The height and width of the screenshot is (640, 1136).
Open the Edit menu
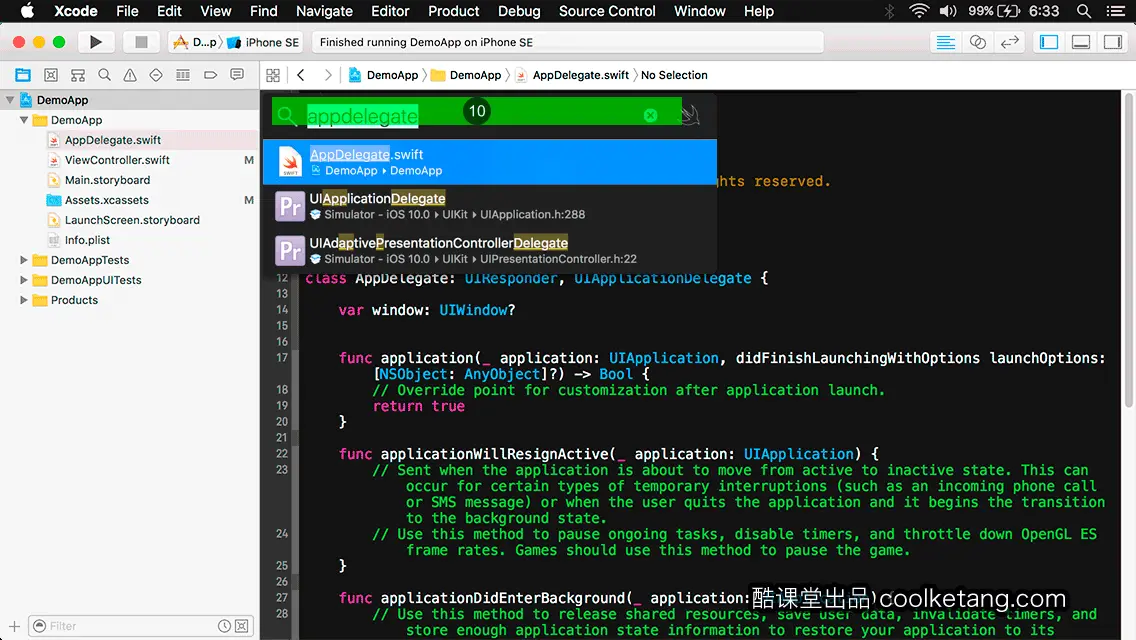click(x=169, y=11)
